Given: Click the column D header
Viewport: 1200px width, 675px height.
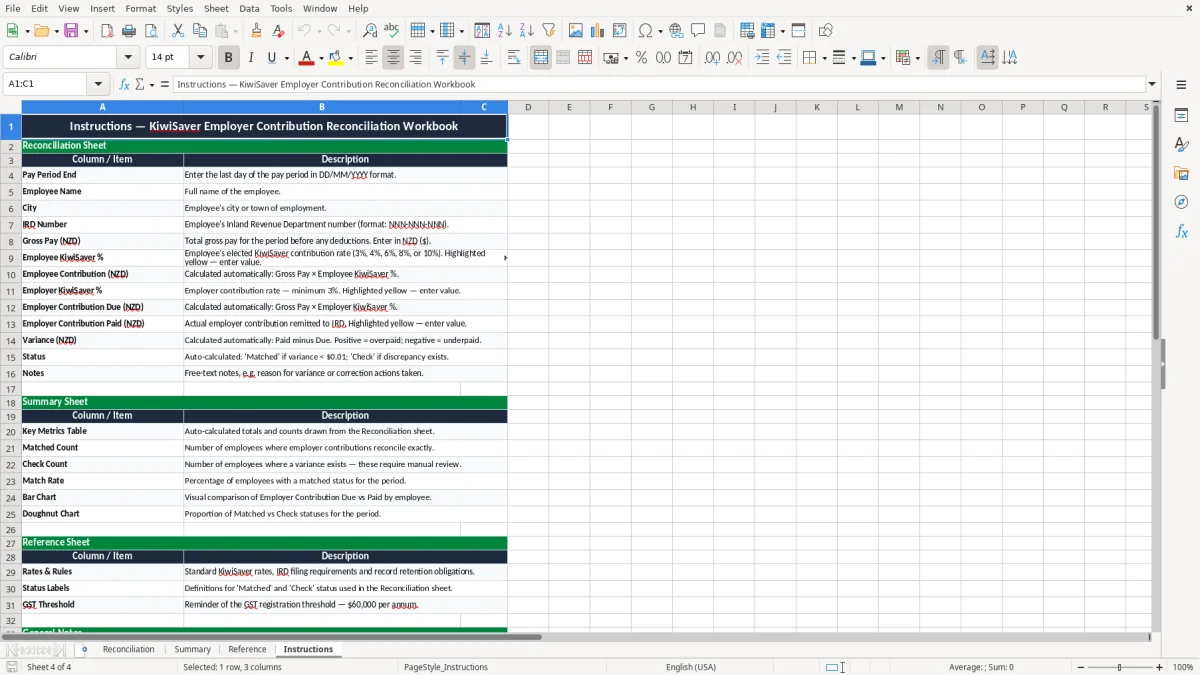Looking at the screenshot, I should [528, 107].
